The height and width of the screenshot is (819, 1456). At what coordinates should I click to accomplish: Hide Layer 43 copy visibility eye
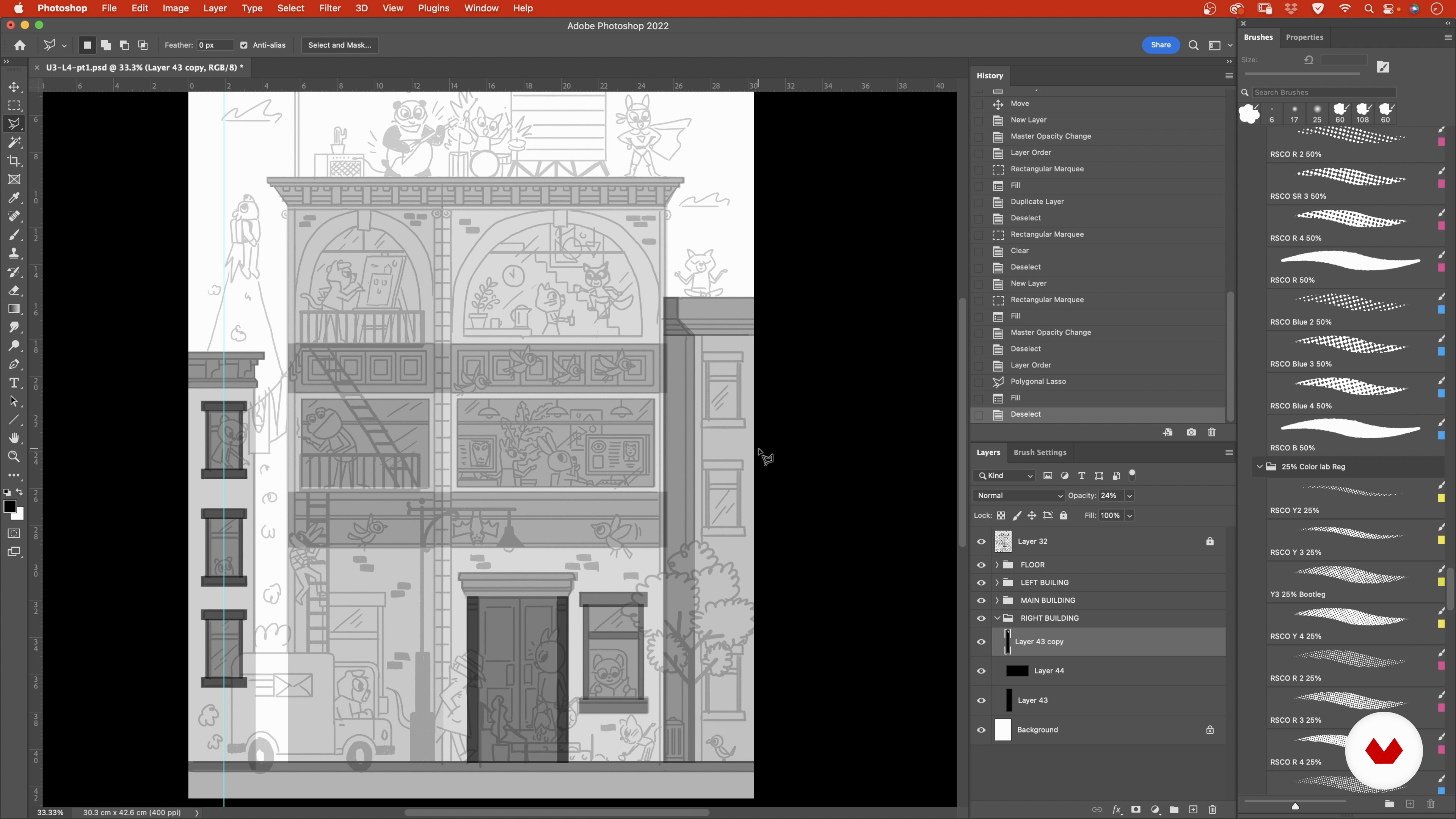981,642
